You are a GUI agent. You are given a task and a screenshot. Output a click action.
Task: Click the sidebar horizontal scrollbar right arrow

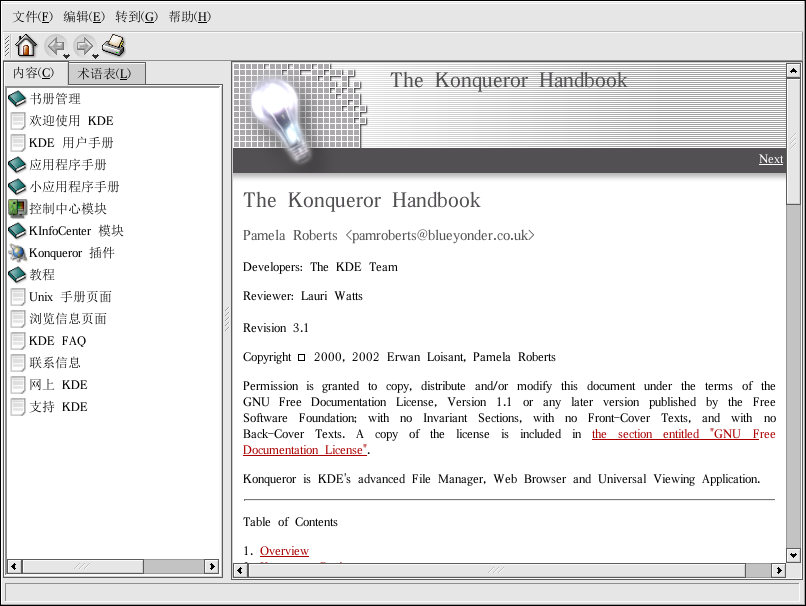tap(212, 566)
